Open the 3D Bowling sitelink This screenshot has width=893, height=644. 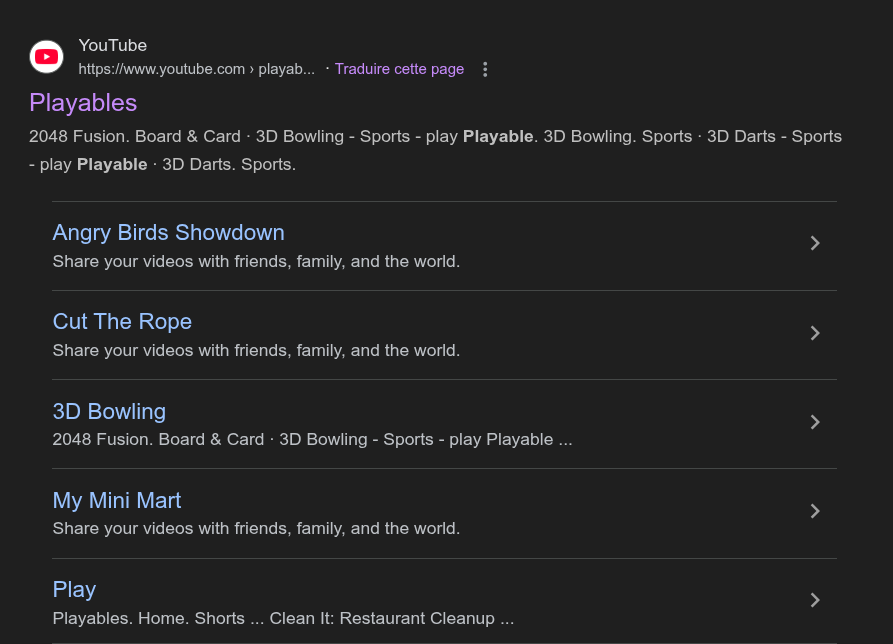click(x=109, y=411)
